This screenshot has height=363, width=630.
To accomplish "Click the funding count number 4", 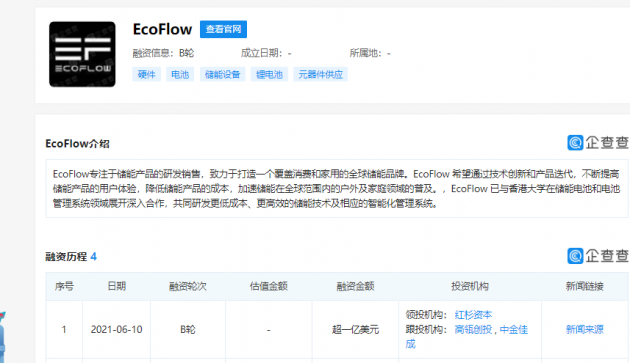I will [94, 256].
